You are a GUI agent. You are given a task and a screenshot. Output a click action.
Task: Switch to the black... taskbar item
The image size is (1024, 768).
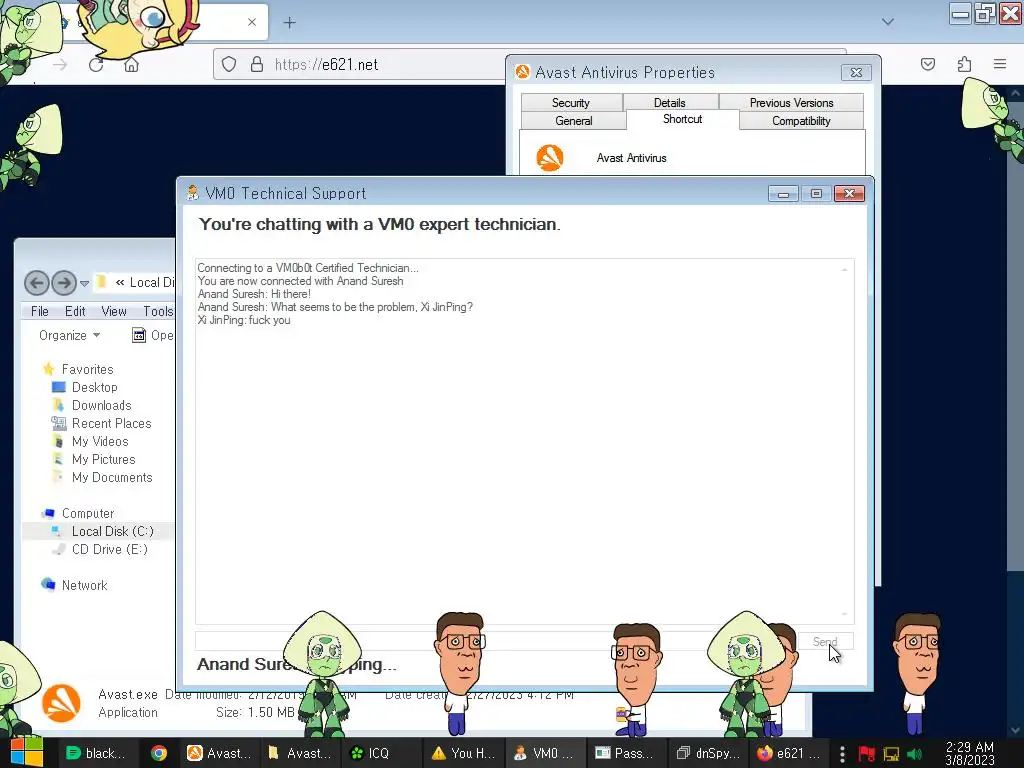(x=95, y=753)
